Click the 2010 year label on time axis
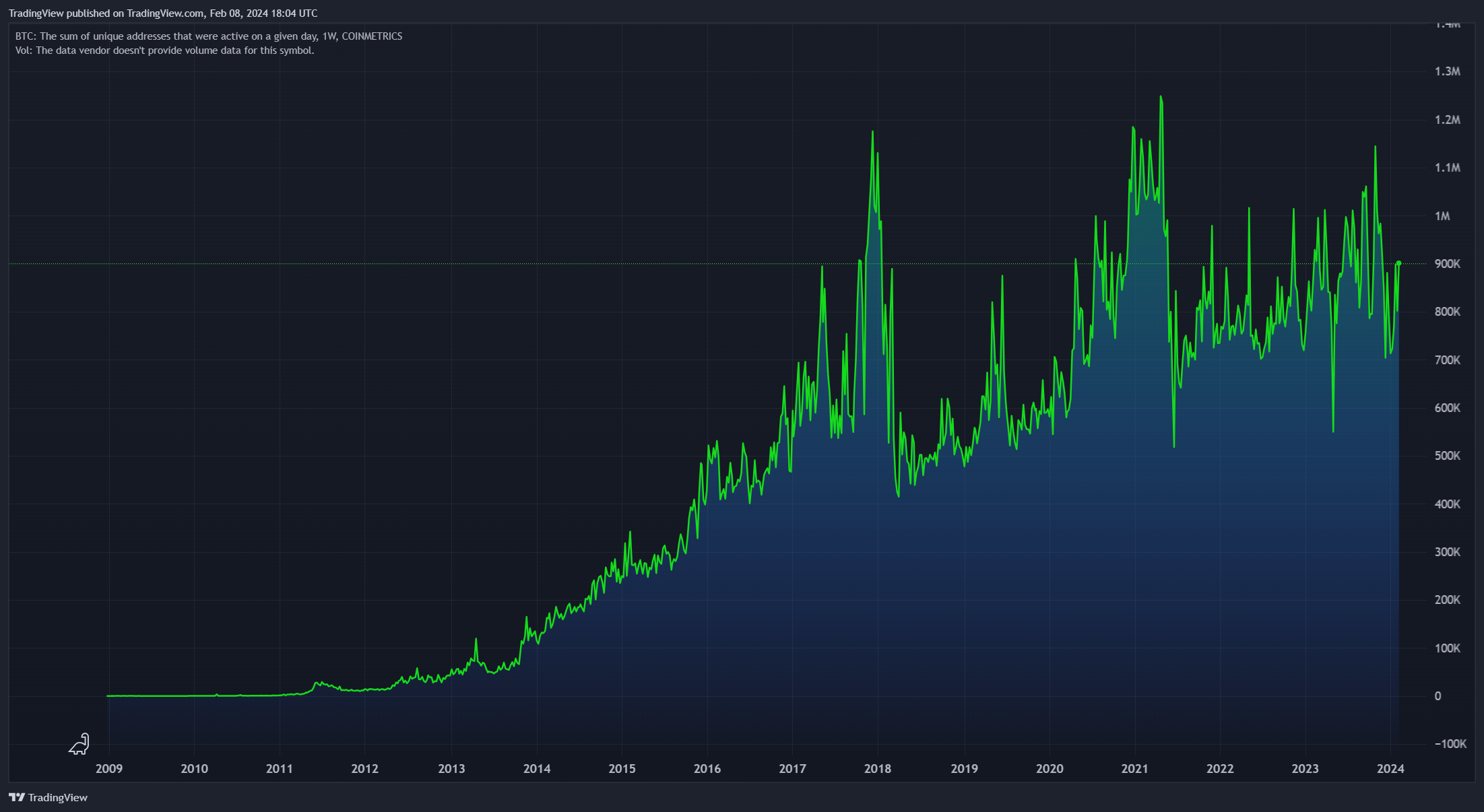 pos(195,768)
